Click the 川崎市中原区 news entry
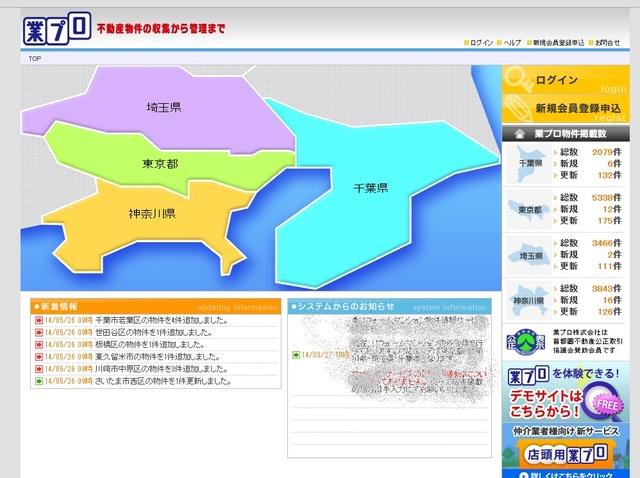Viewport: 640px width, 478px height. point(162,369)
